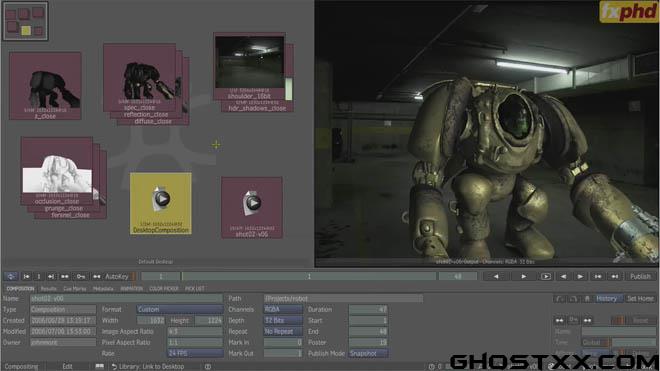Click the Duration value field
The image size is (660, 371).
click(368, 310)
